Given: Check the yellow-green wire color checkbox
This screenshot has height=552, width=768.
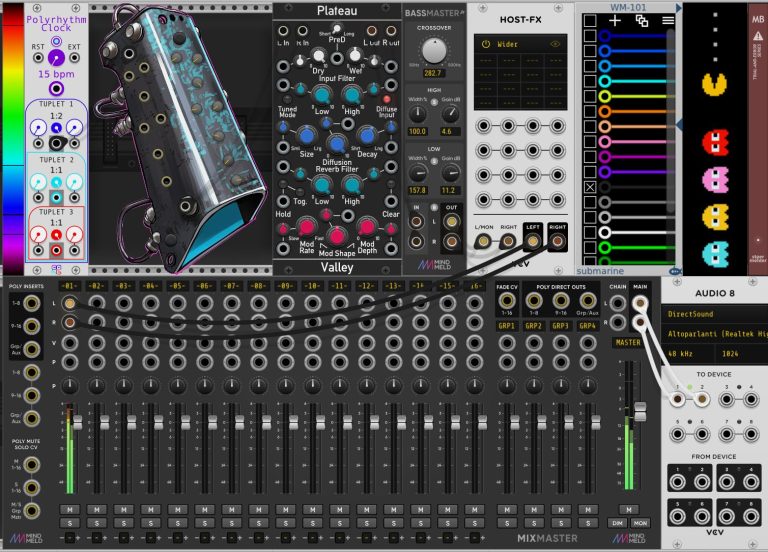Looking at the screenshot, I should tap(590, 96).
